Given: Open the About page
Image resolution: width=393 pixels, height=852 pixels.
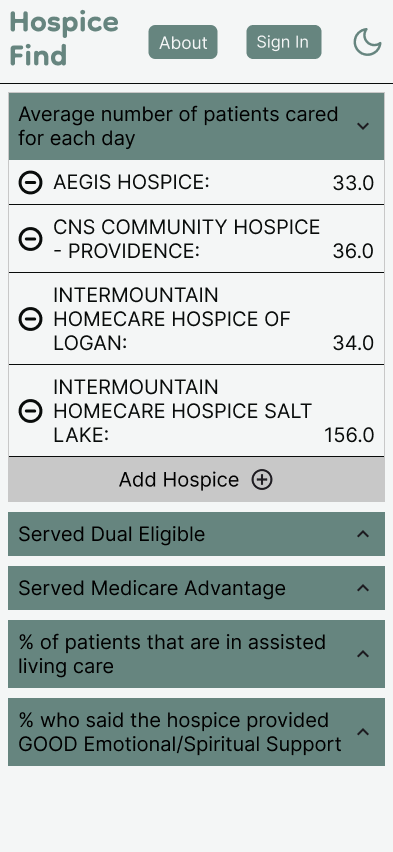Looking at the screenshot, I should (183, 42).
